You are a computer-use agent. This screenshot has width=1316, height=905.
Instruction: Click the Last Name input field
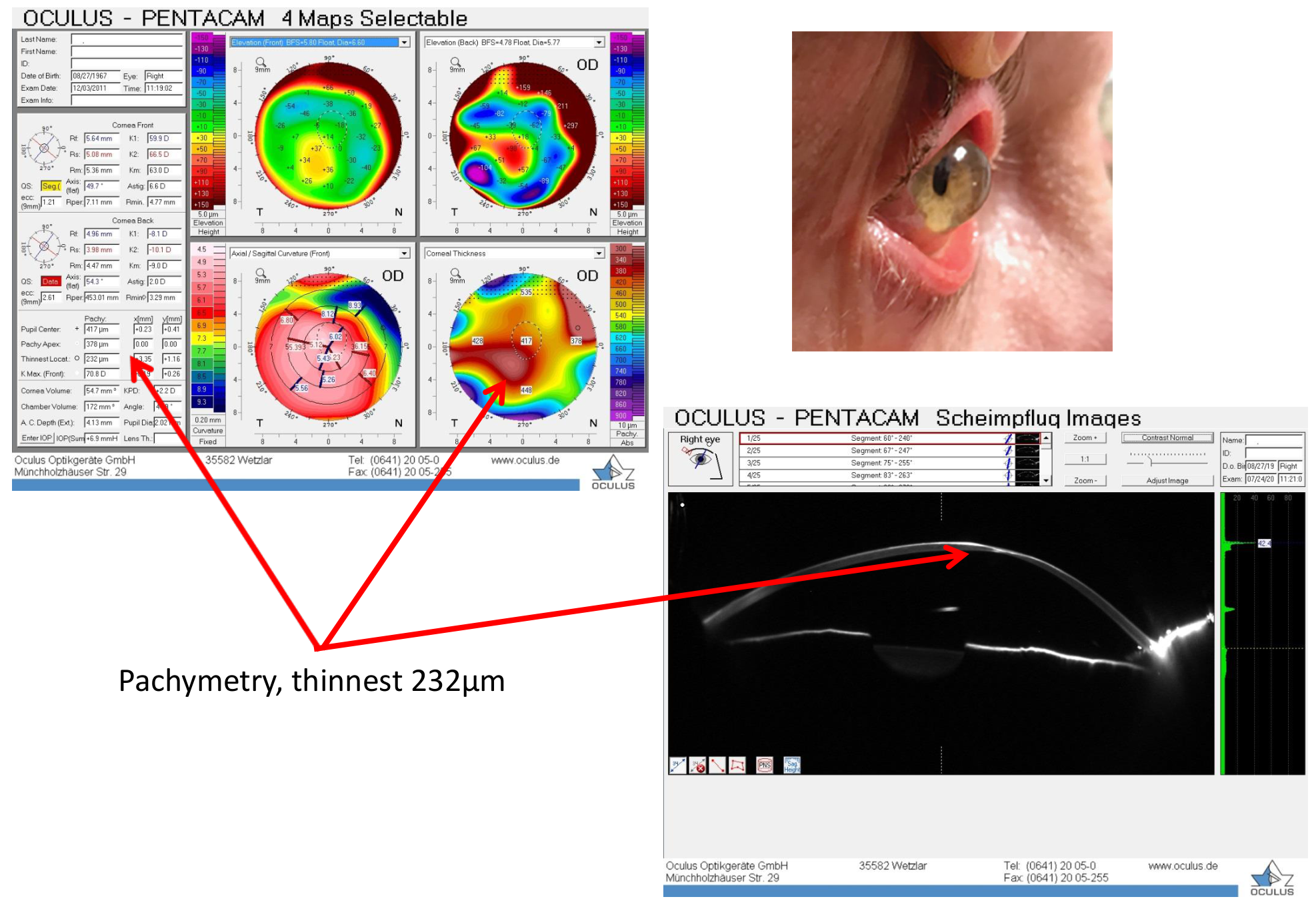pos(127,39)
